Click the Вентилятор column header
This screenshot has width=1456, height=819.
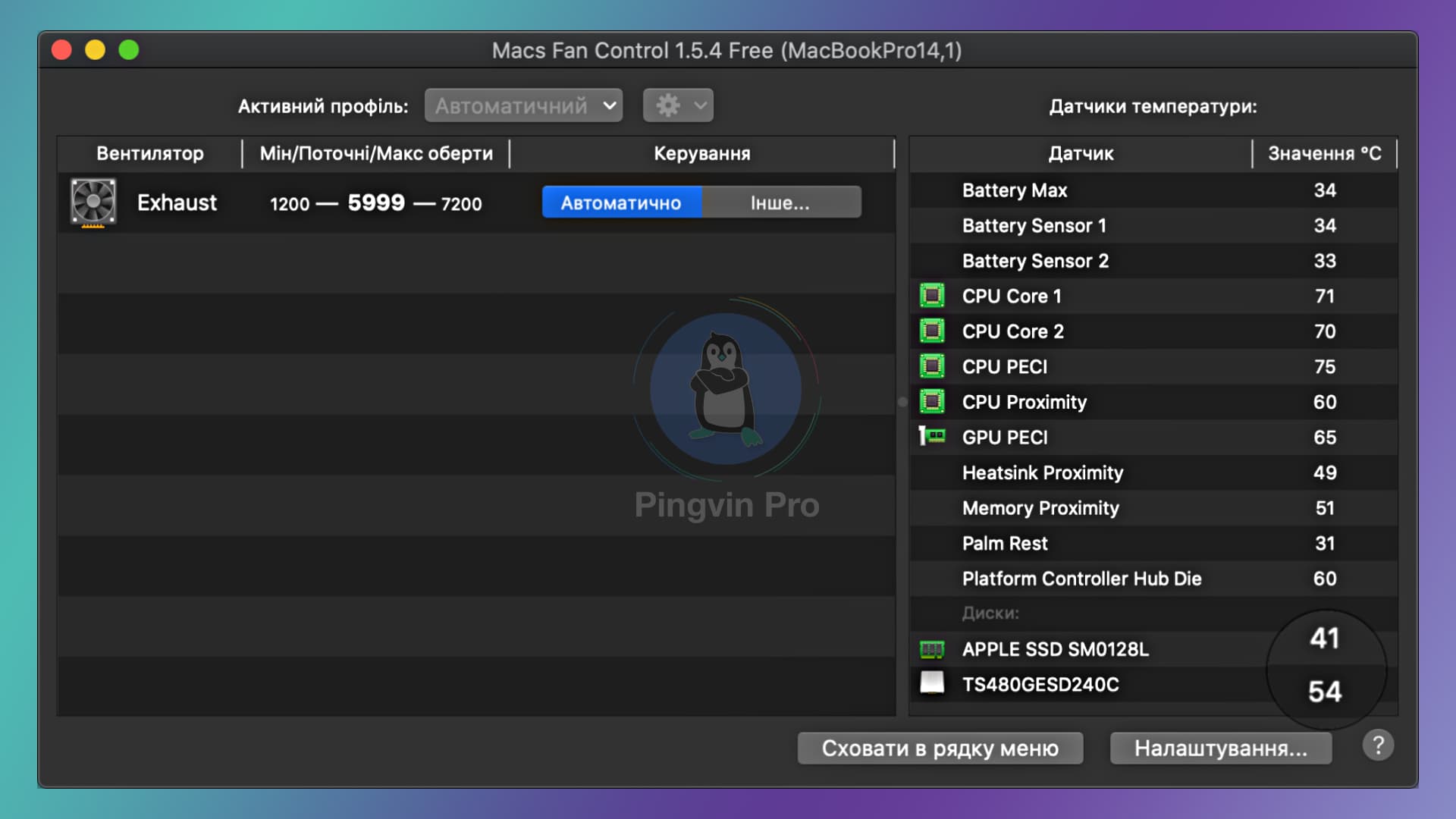[x=149, y=154]
